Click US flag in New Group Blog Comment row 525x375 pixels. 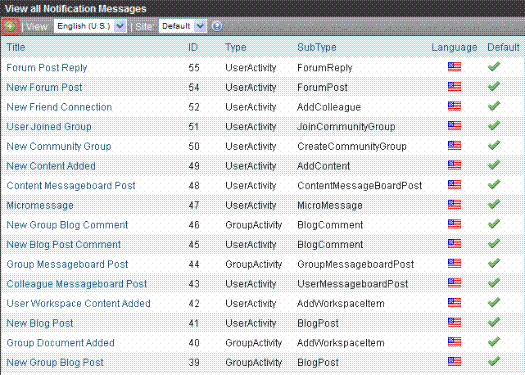454,224
